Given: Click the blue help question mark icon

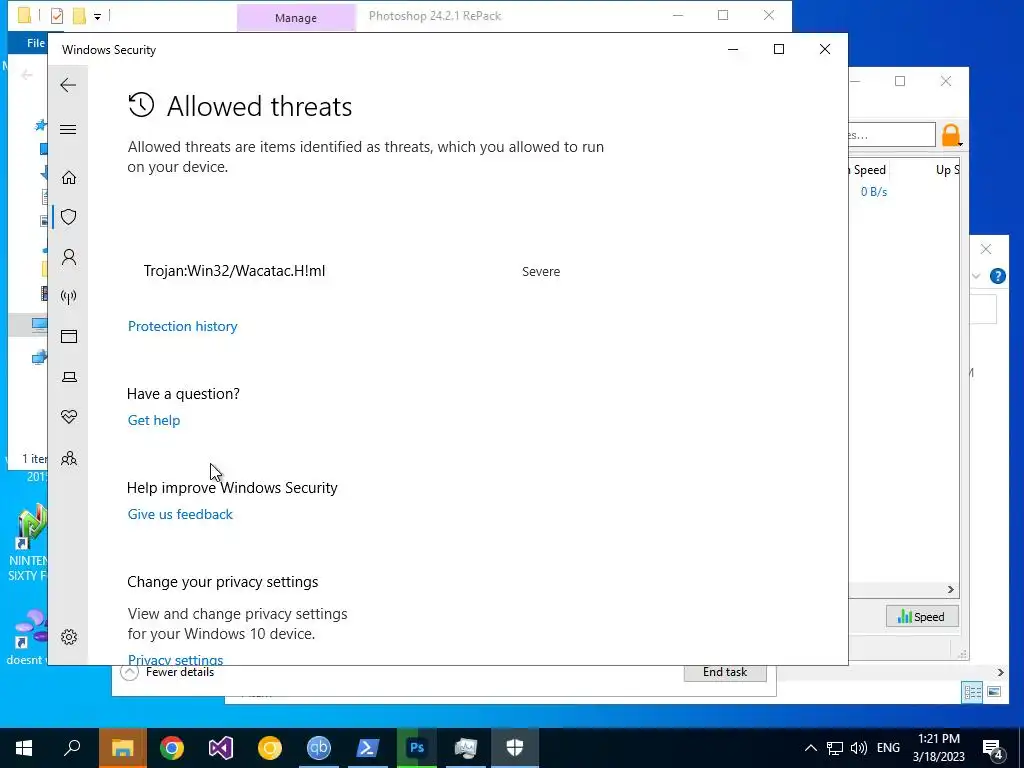Looking at the screenshot, I should coord(997,276).
